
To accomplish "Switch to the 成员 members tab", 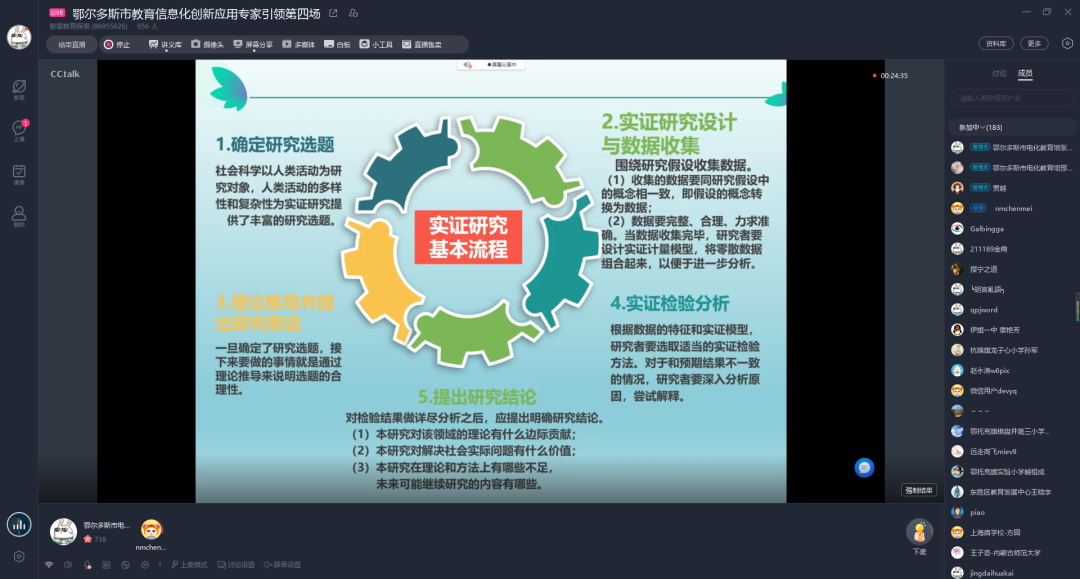I will (x=1025, y=74).
